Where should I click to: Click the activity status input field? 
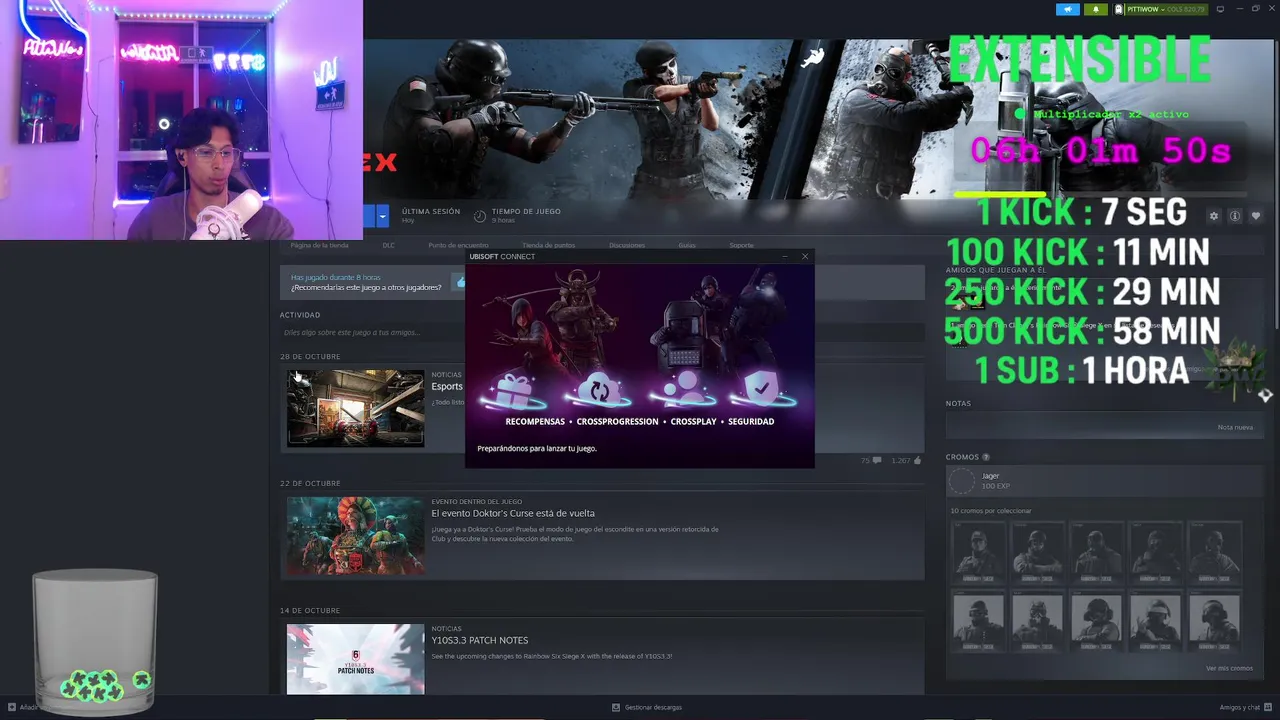(600, 332)
